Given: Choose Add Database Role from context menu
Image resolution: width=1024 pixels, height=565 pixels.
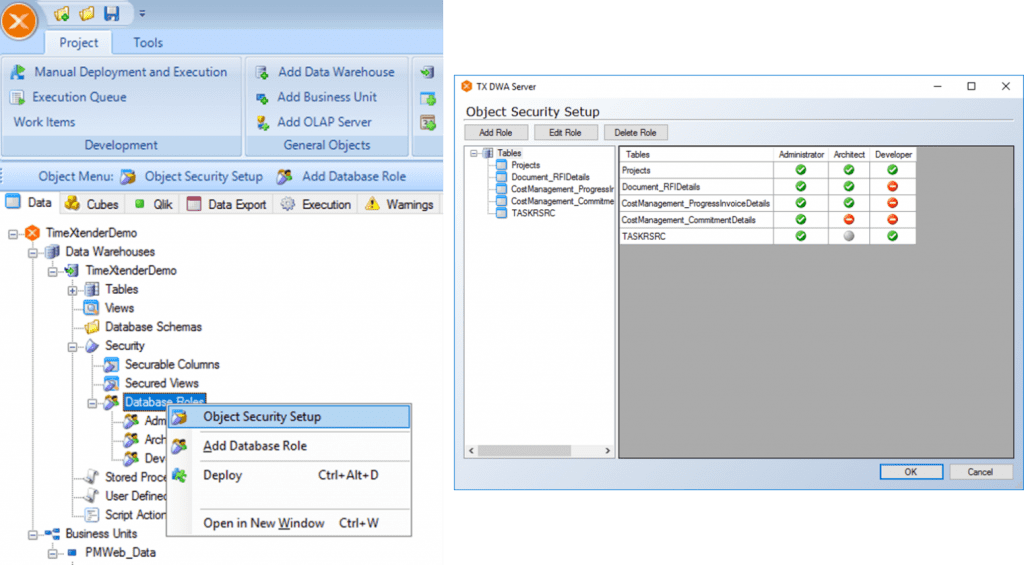Looking at the screenshot, I should point(289,446).
